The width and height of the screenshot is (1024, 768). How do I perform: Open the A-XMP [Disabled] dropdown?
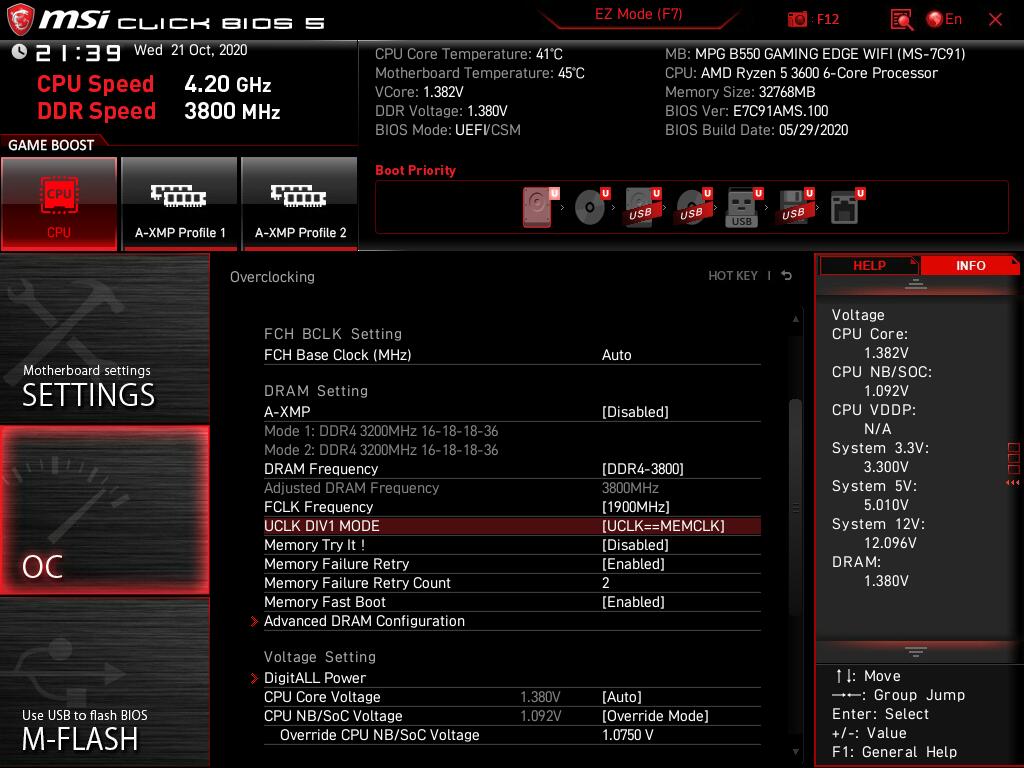[635, 412]
